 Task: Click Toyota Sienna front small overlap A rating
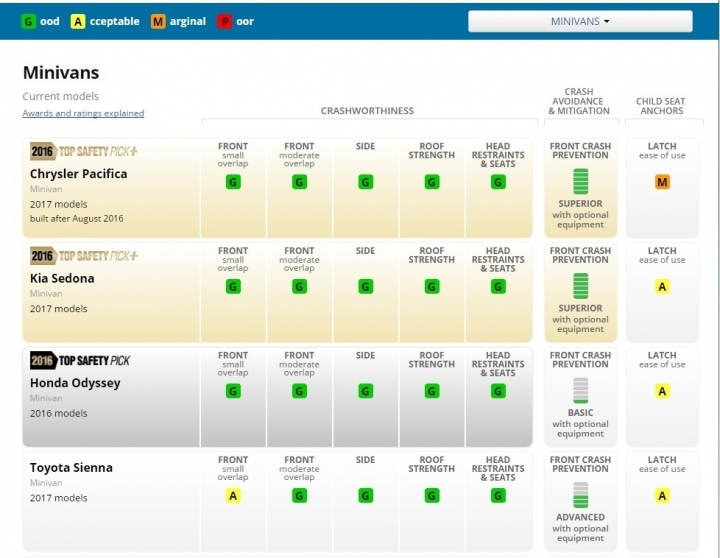[233, 496]
